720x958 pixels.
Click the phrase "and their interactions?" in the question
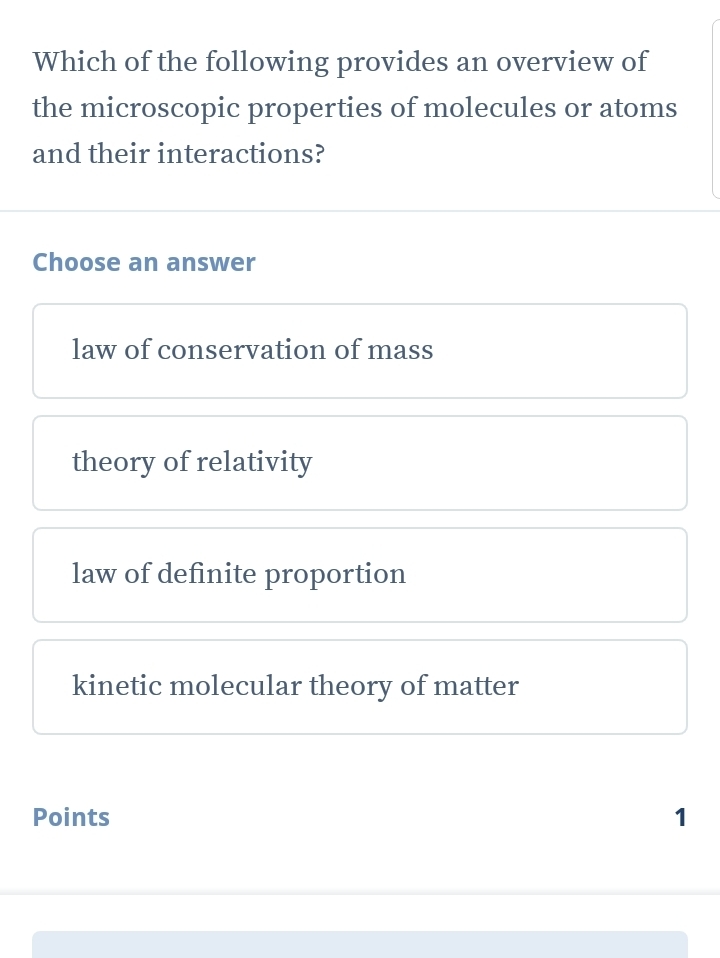click(x=178, y=155)
